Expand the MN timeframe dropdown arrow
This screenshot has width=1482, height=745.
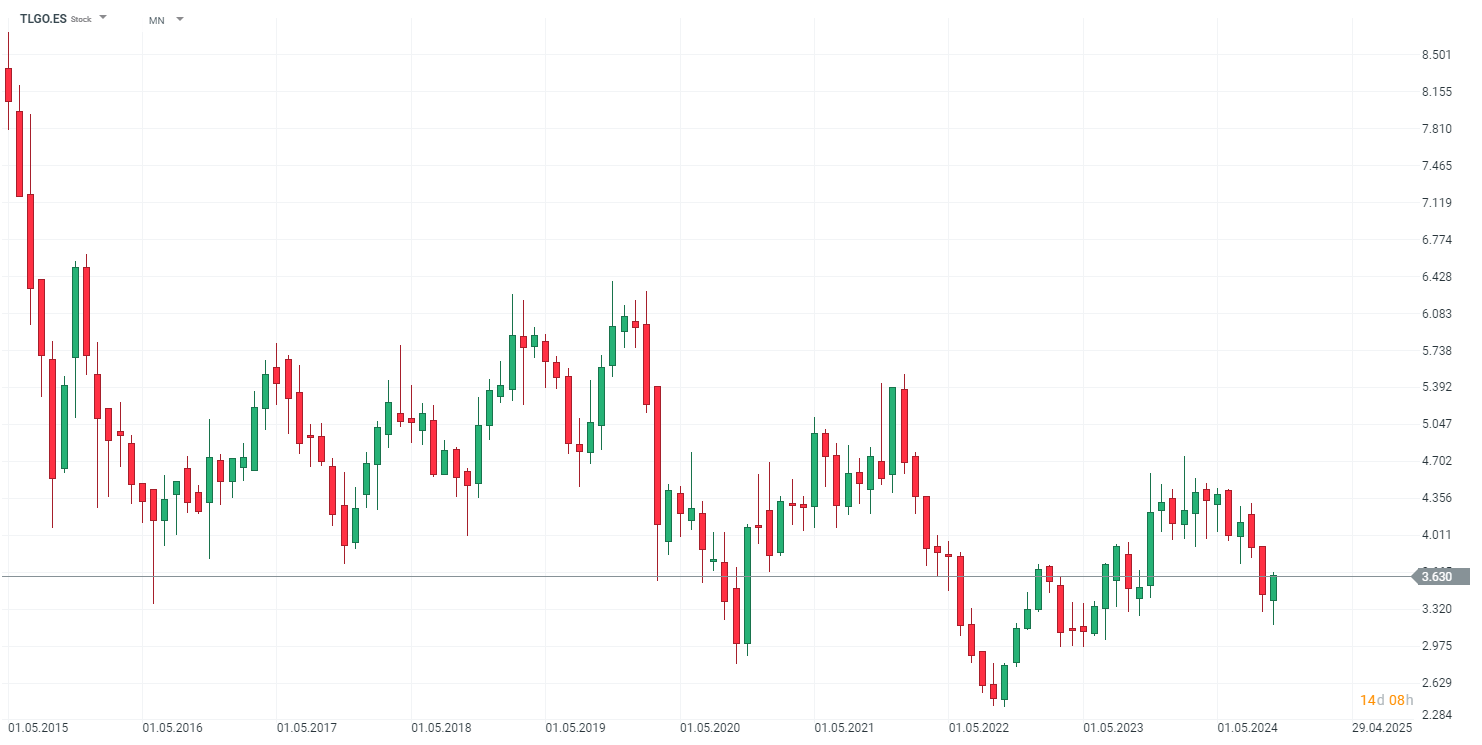coord(180,19)
